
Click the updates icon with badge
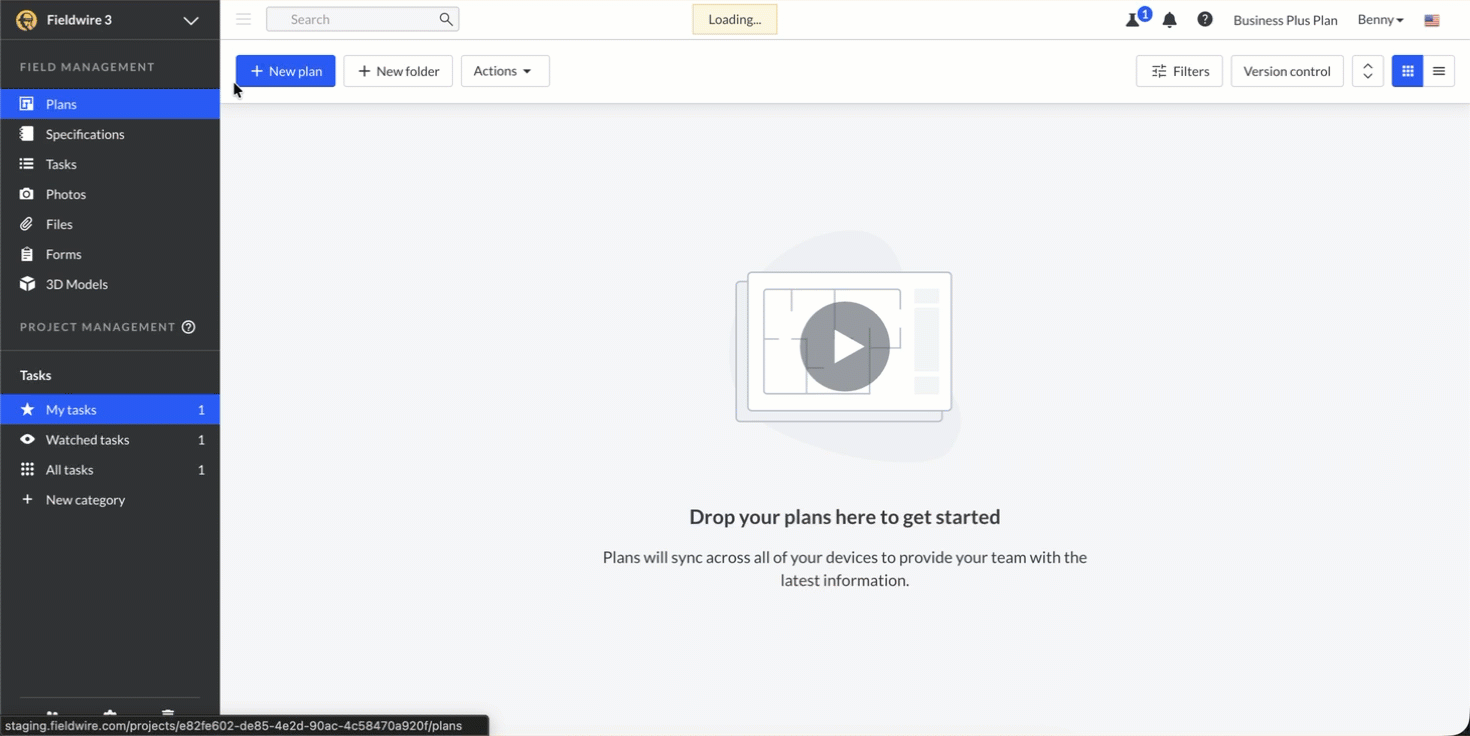coord(1134,20)
